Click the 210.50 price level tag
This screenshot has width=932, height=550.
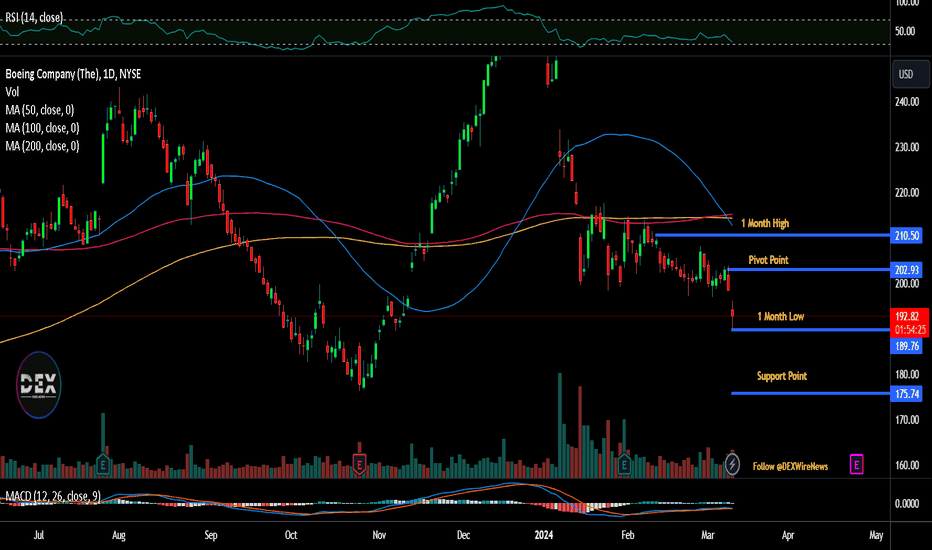click(x=907, y=235)
